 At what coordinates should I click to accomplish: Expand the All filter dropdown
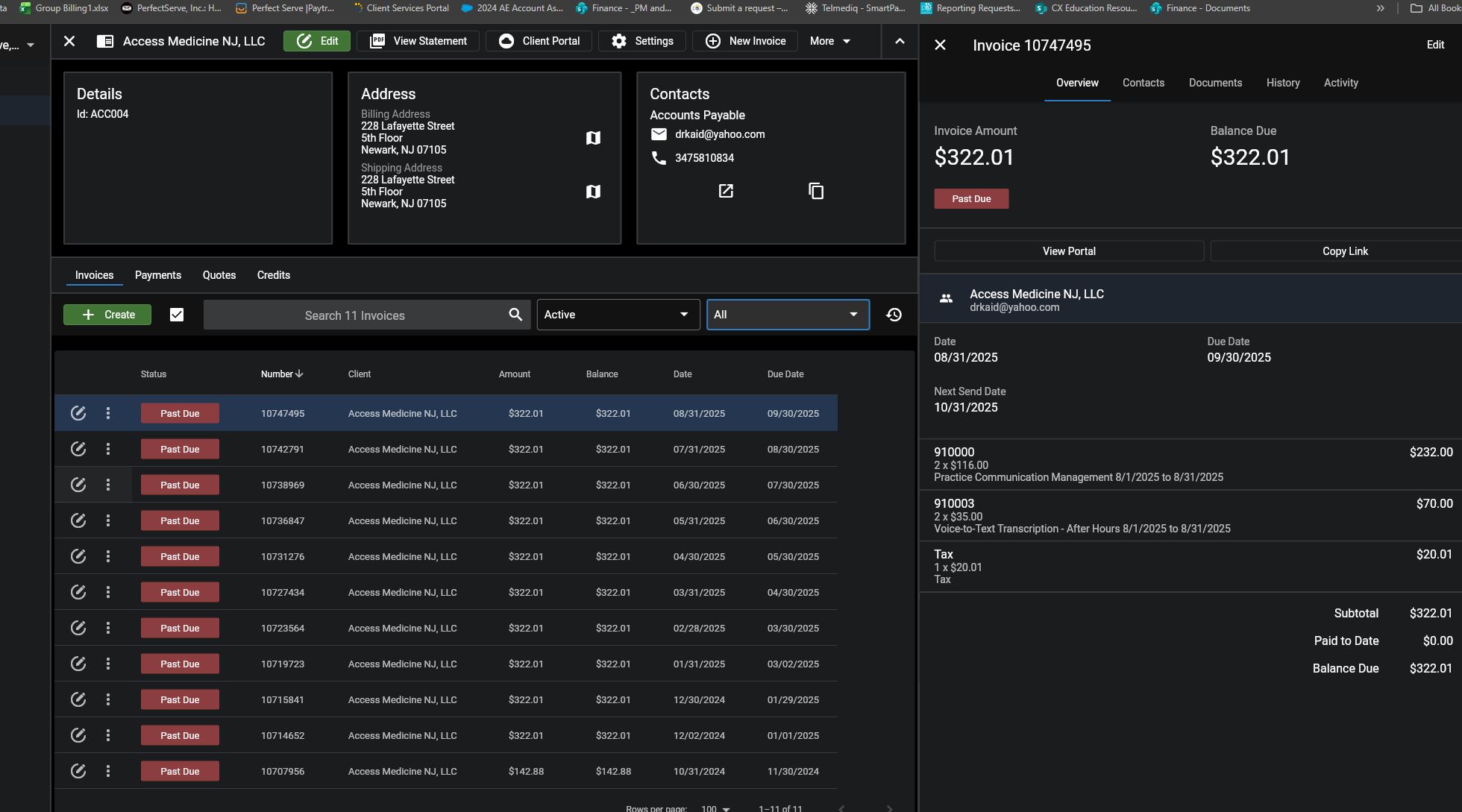coord(788,315)
